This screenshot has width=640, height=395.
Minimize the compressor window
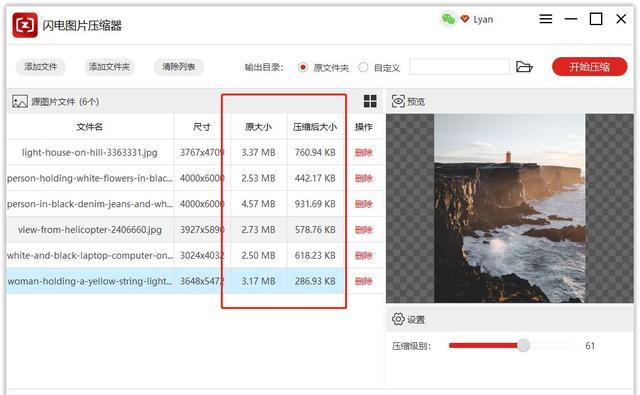571,19
